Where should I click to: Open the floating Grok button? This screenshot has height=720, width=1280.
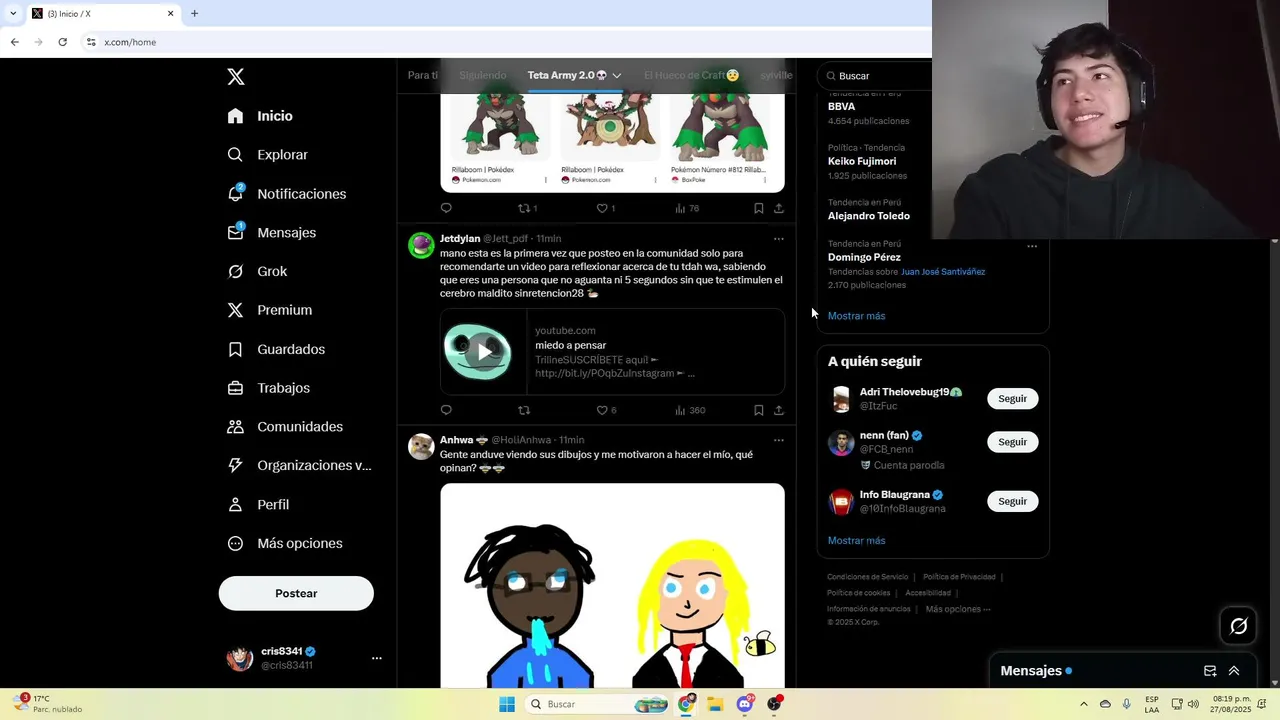coord(1239,626)
